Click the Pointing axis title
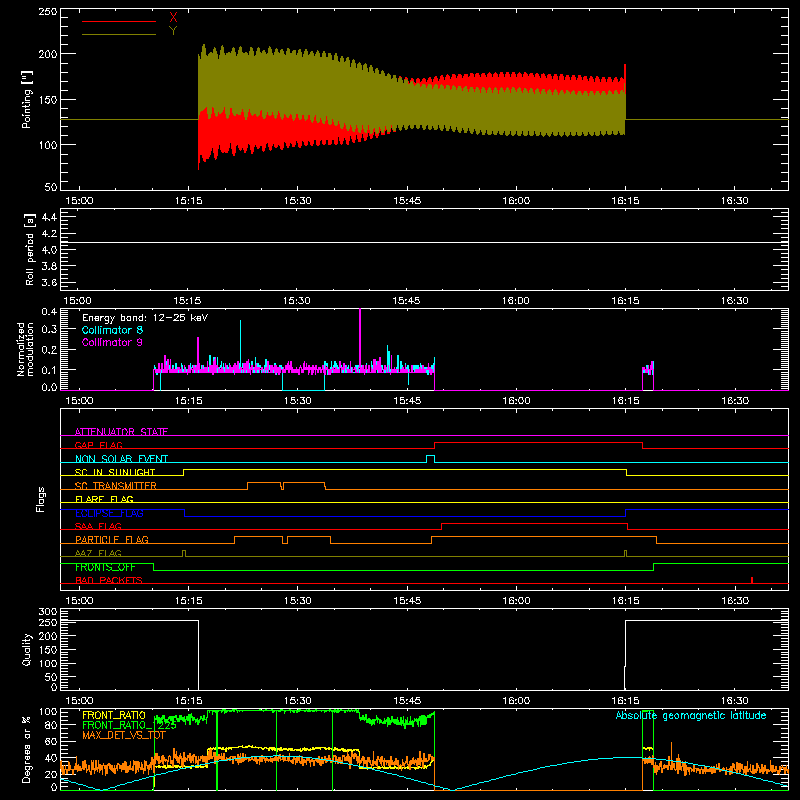Viewport: 800px width, 800px height. pos(27,99)
